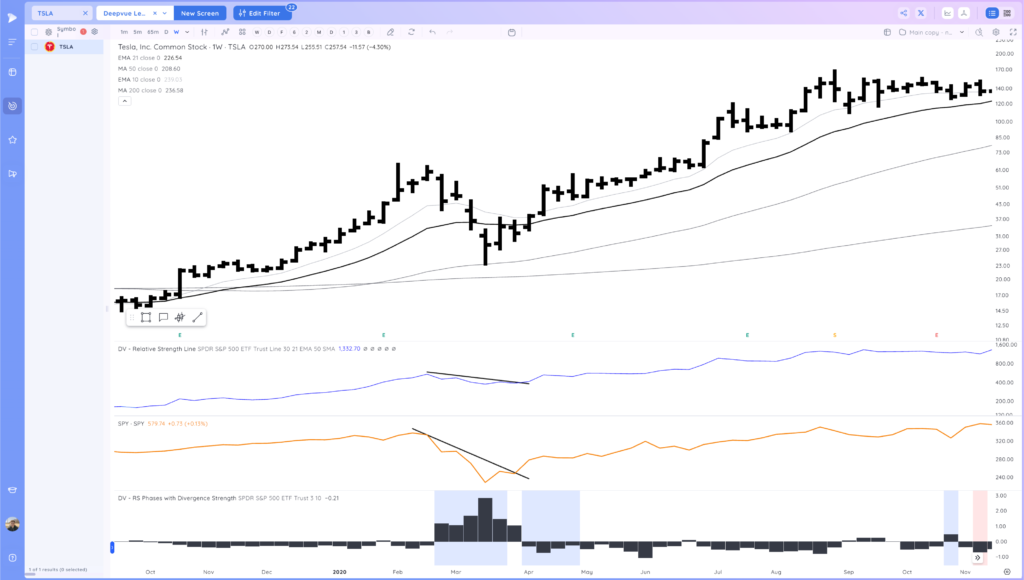
Task: Open the pie distribution view icon
Action: pos(964,13)
